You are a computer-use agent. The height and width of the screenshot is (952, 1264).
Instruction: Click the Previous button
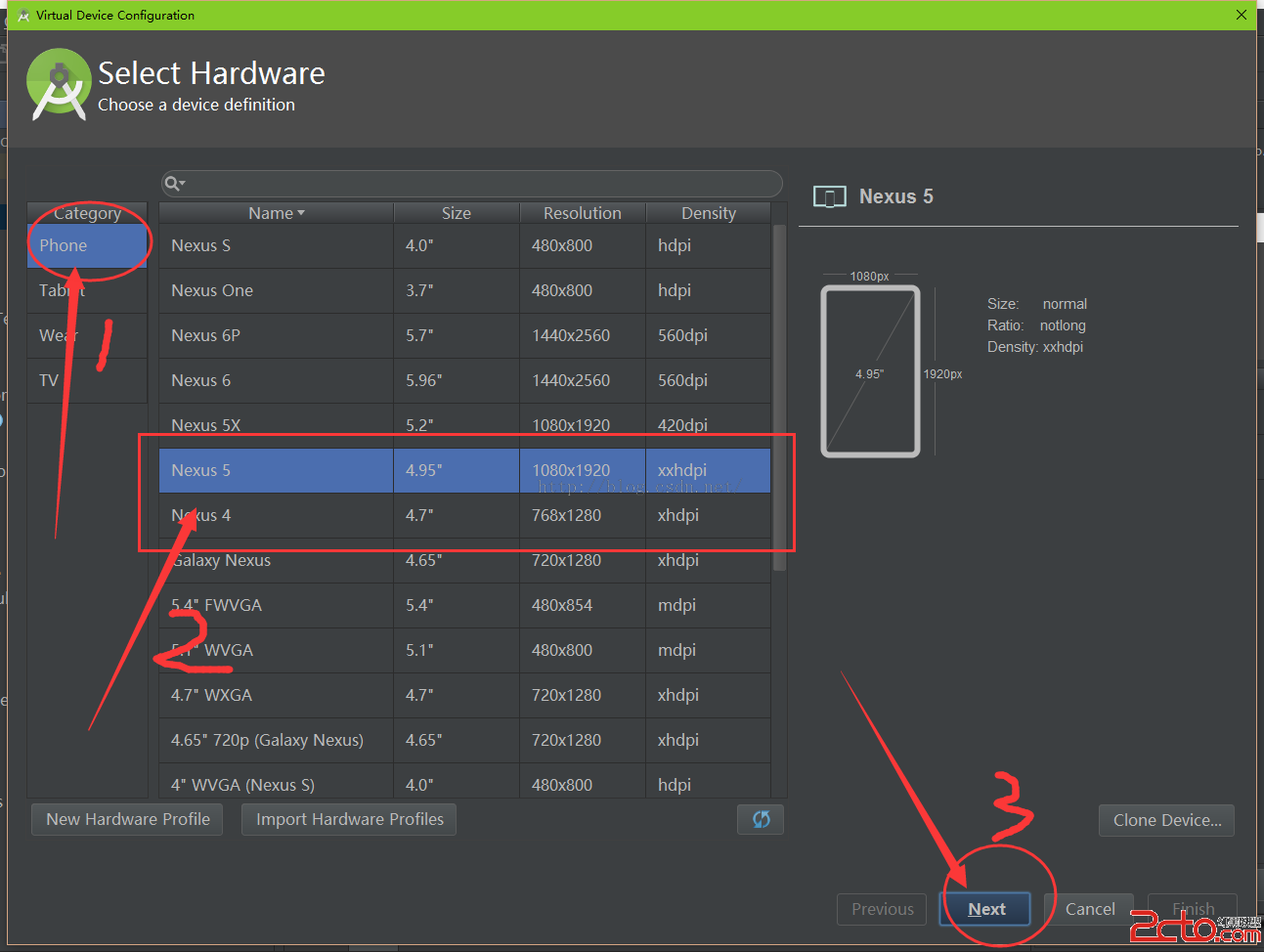[883, 909]
